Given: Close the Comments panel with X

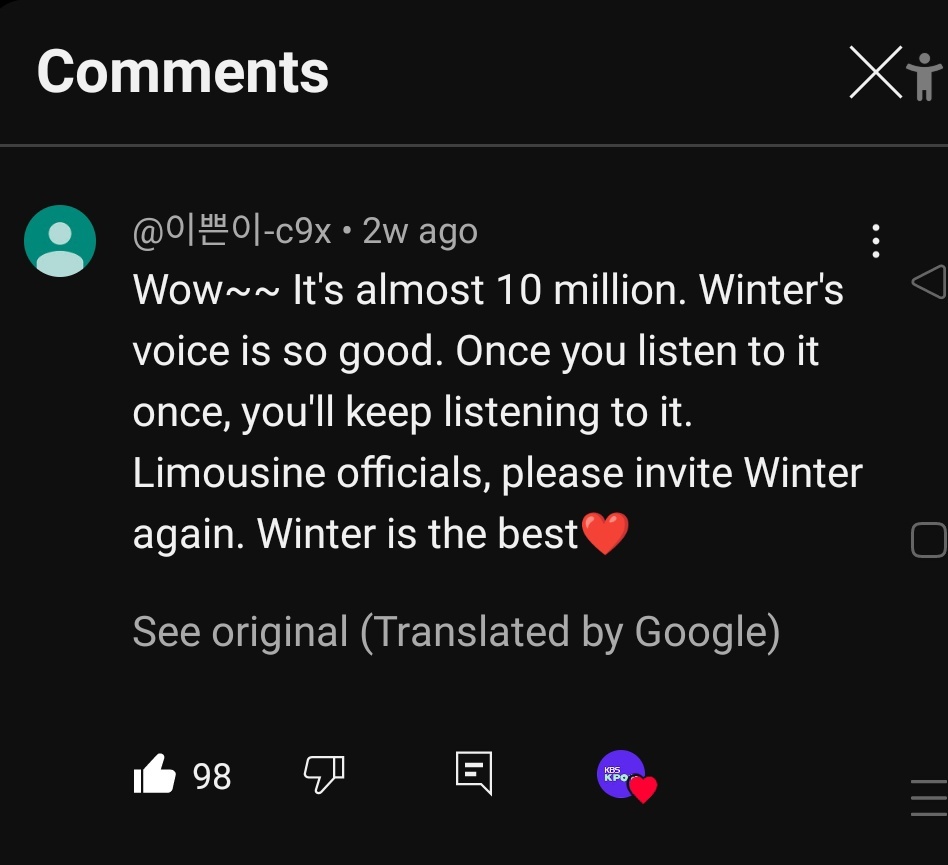Looking at the screenshot, I should (875, 72).
